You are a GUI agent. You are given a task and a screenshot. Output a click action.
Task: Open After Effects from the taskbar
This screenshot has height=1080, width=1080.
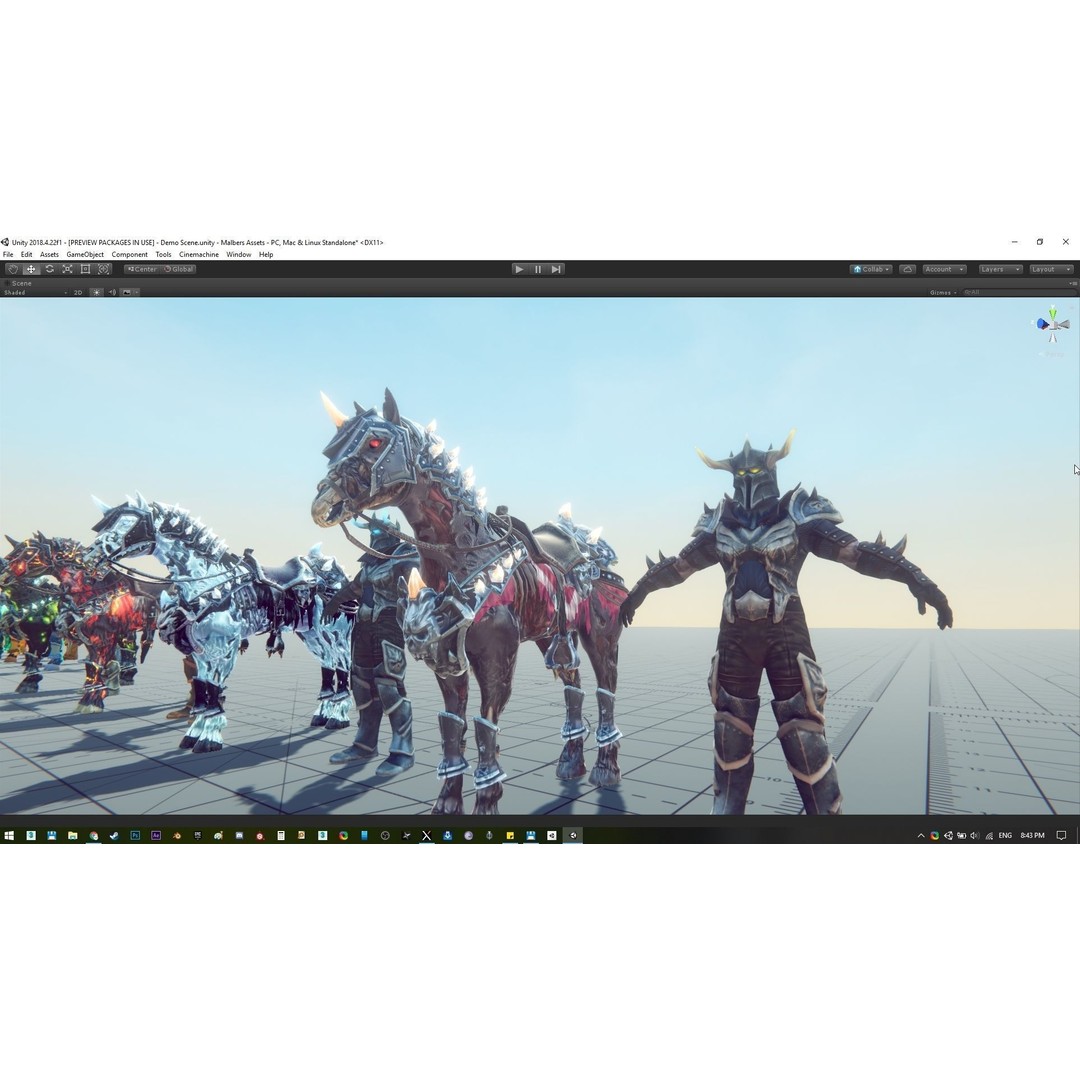coord(156,835)
